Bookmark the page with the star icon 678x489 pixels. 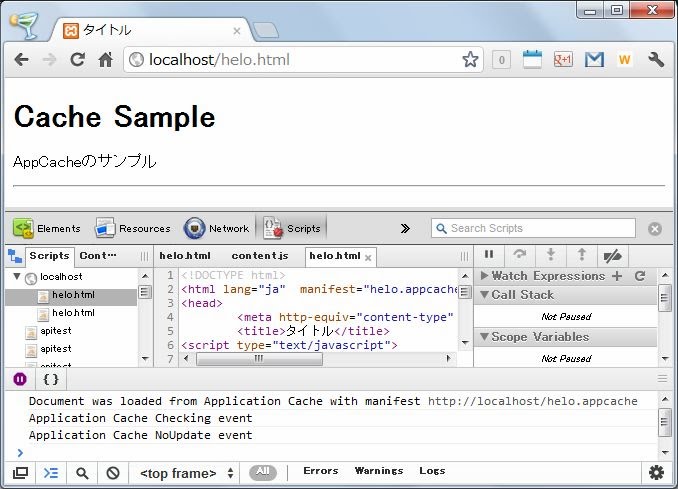pyautogui.click(x=470, y=60)
